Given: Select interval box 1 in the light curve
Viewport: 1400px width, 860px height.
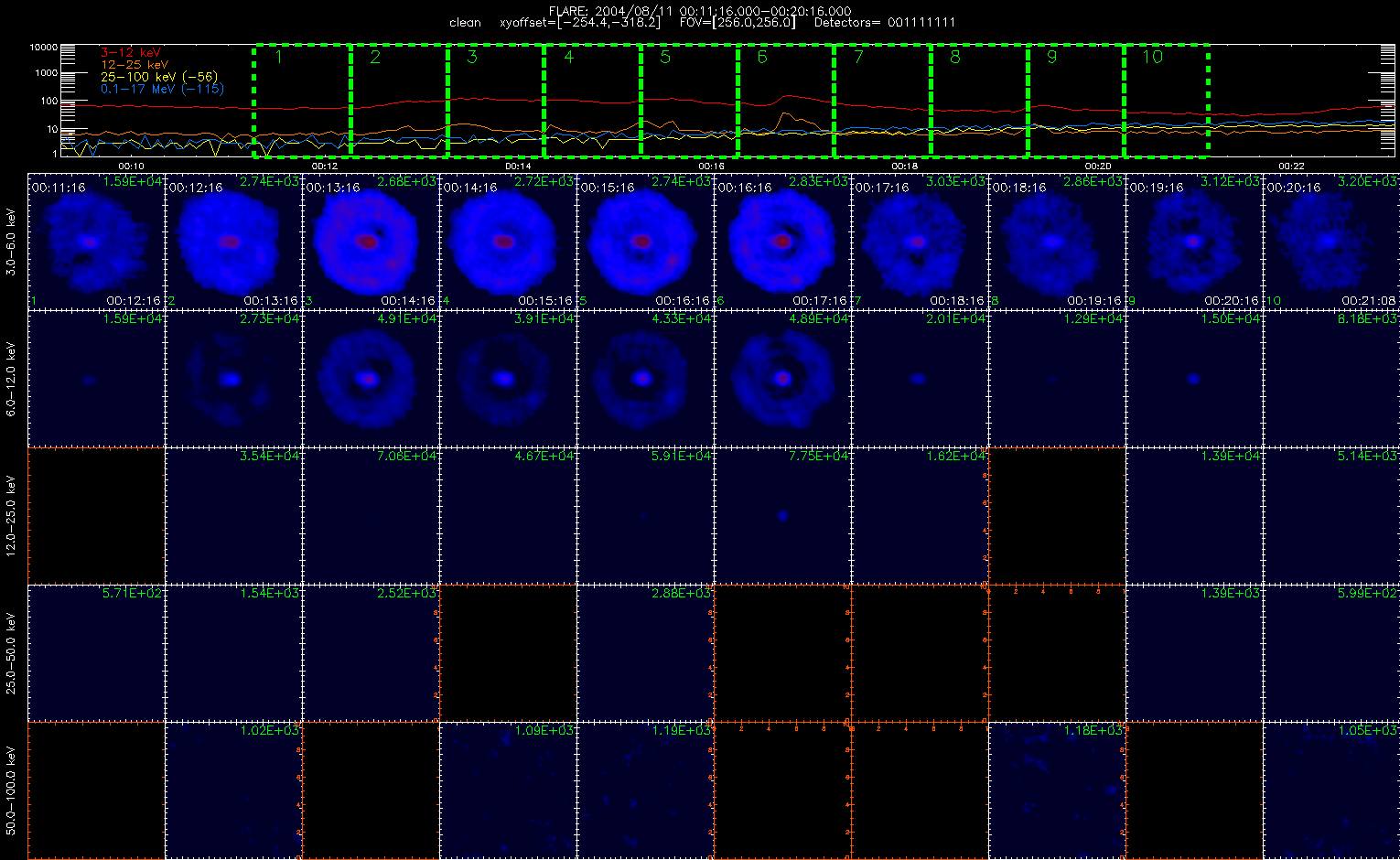Looking at the screenshot, I should coord(303,101).
